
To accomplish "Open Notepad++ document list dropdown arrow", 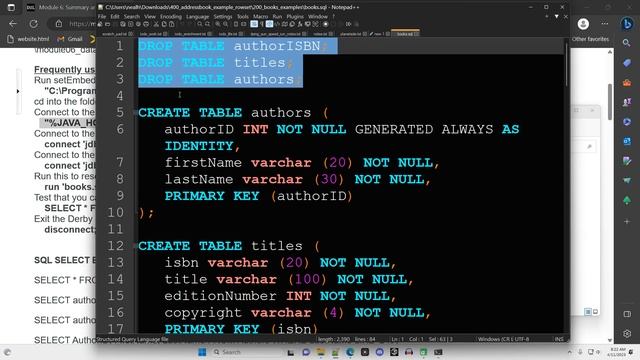I will pyautogui.click(x=556, y=16).
